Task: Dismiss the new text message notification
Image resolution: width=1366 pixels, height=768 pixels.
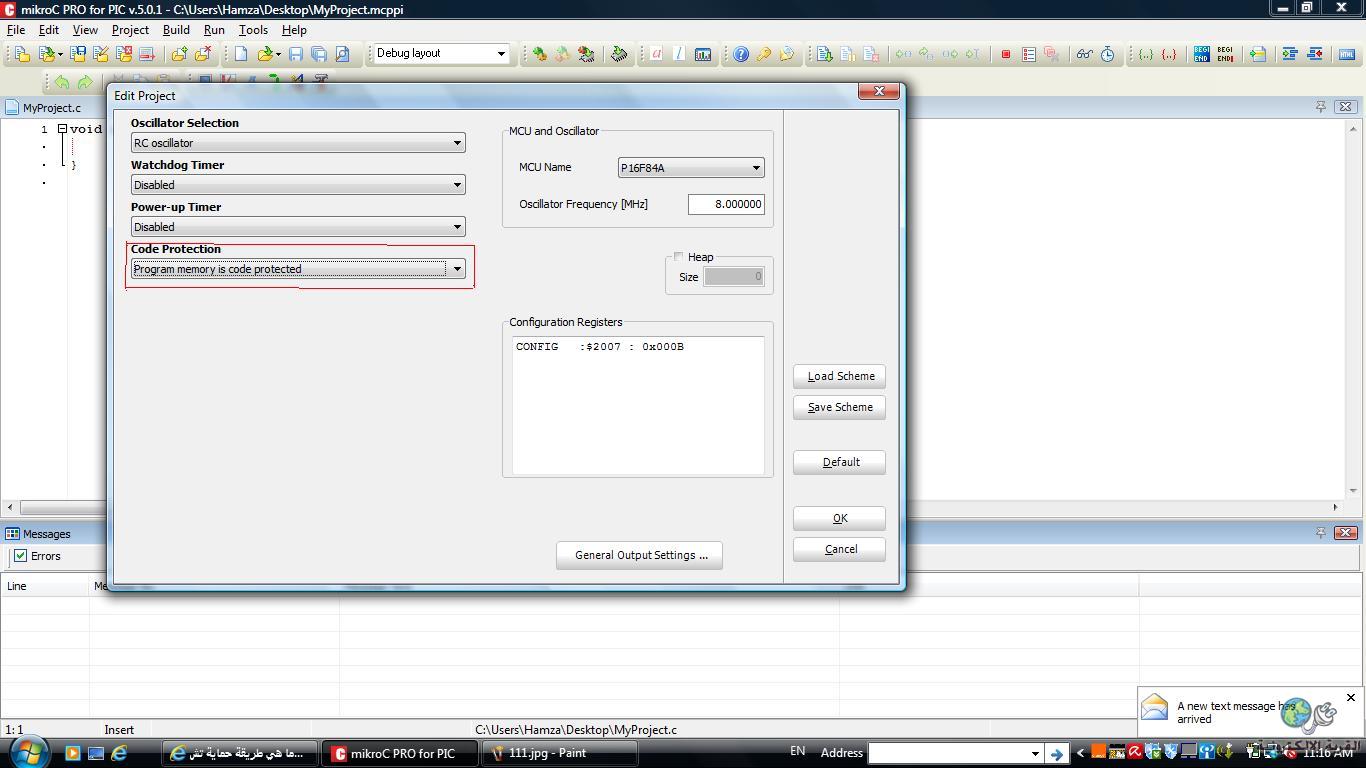Action: click(1351, 697)
